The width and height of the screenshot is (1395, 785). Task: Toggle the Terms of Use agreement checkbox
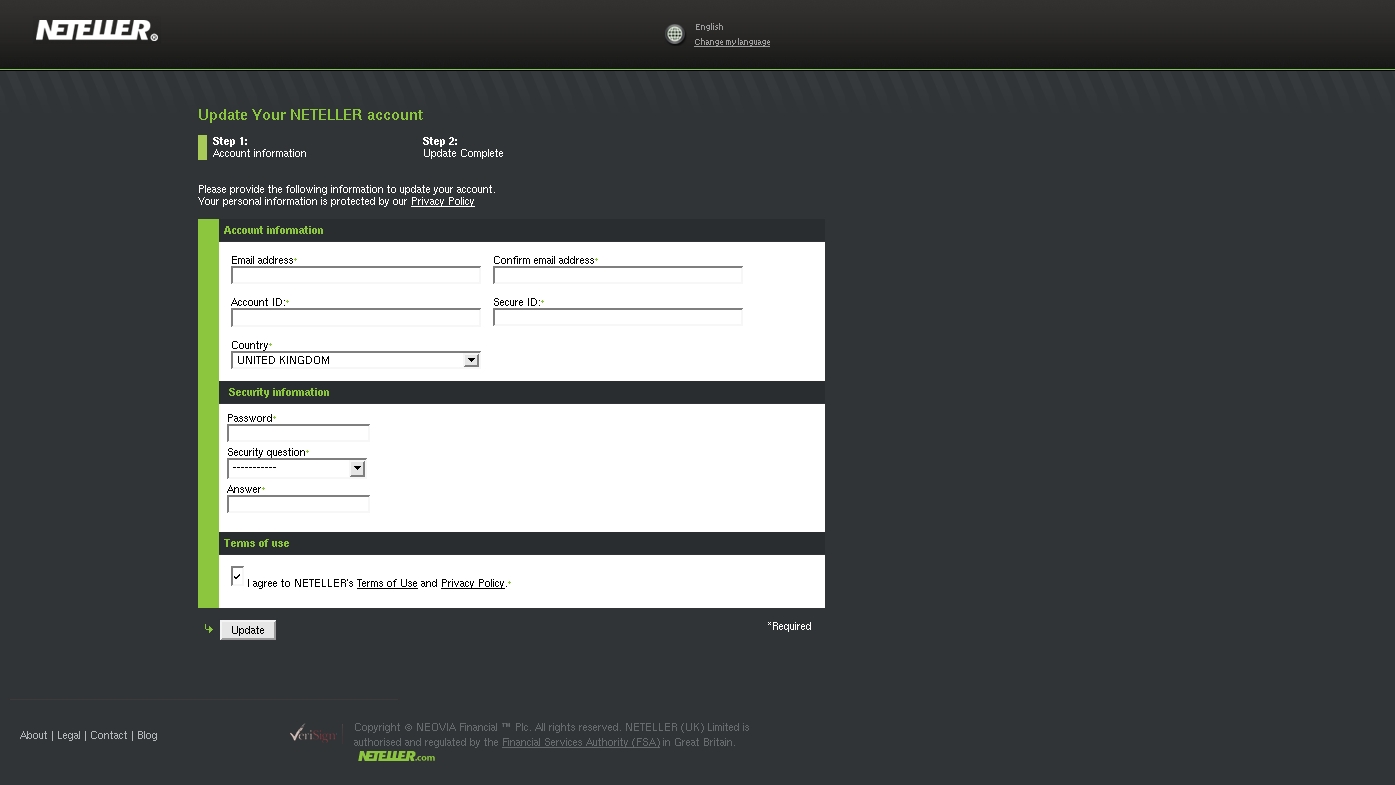pos(237,575)
